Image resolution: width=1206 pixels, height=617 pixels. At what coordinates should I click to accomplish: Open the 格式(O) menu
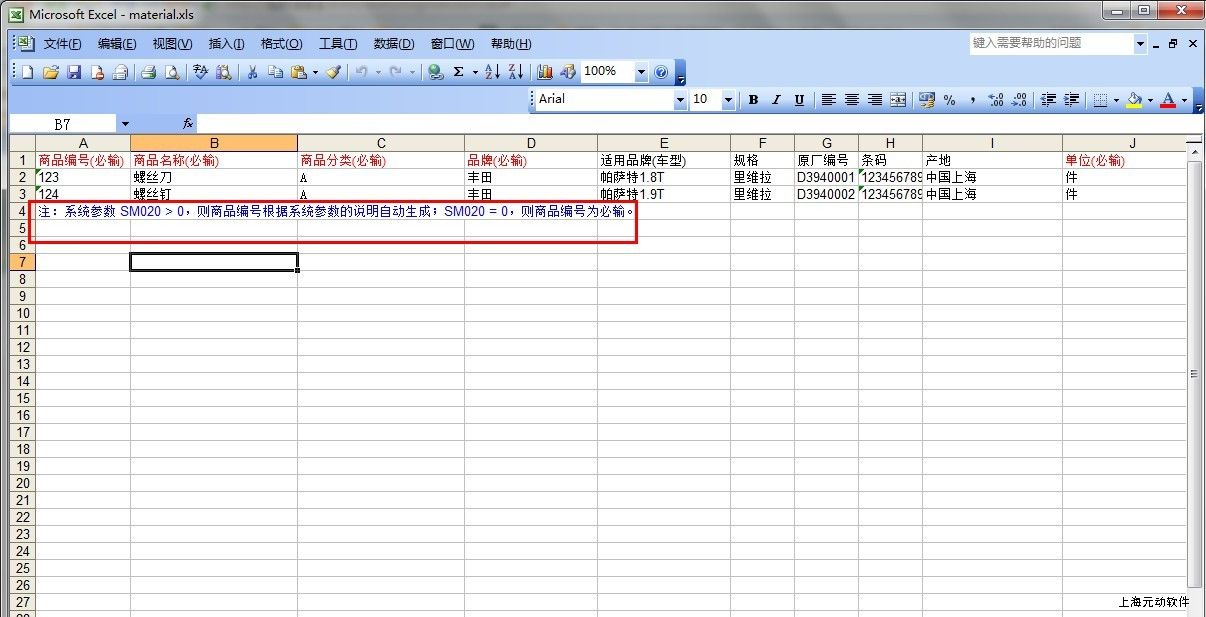point(281,44)
